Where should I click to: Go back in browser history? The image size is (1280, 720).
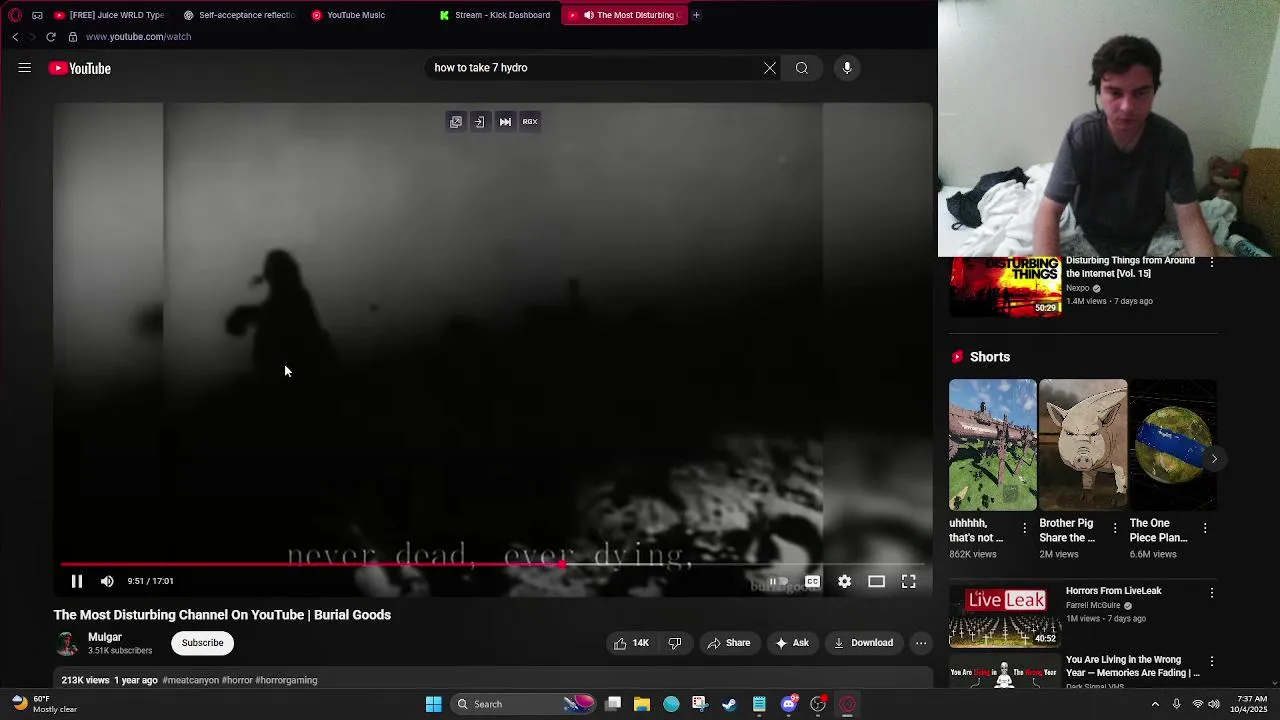click(x=15, y=37)
